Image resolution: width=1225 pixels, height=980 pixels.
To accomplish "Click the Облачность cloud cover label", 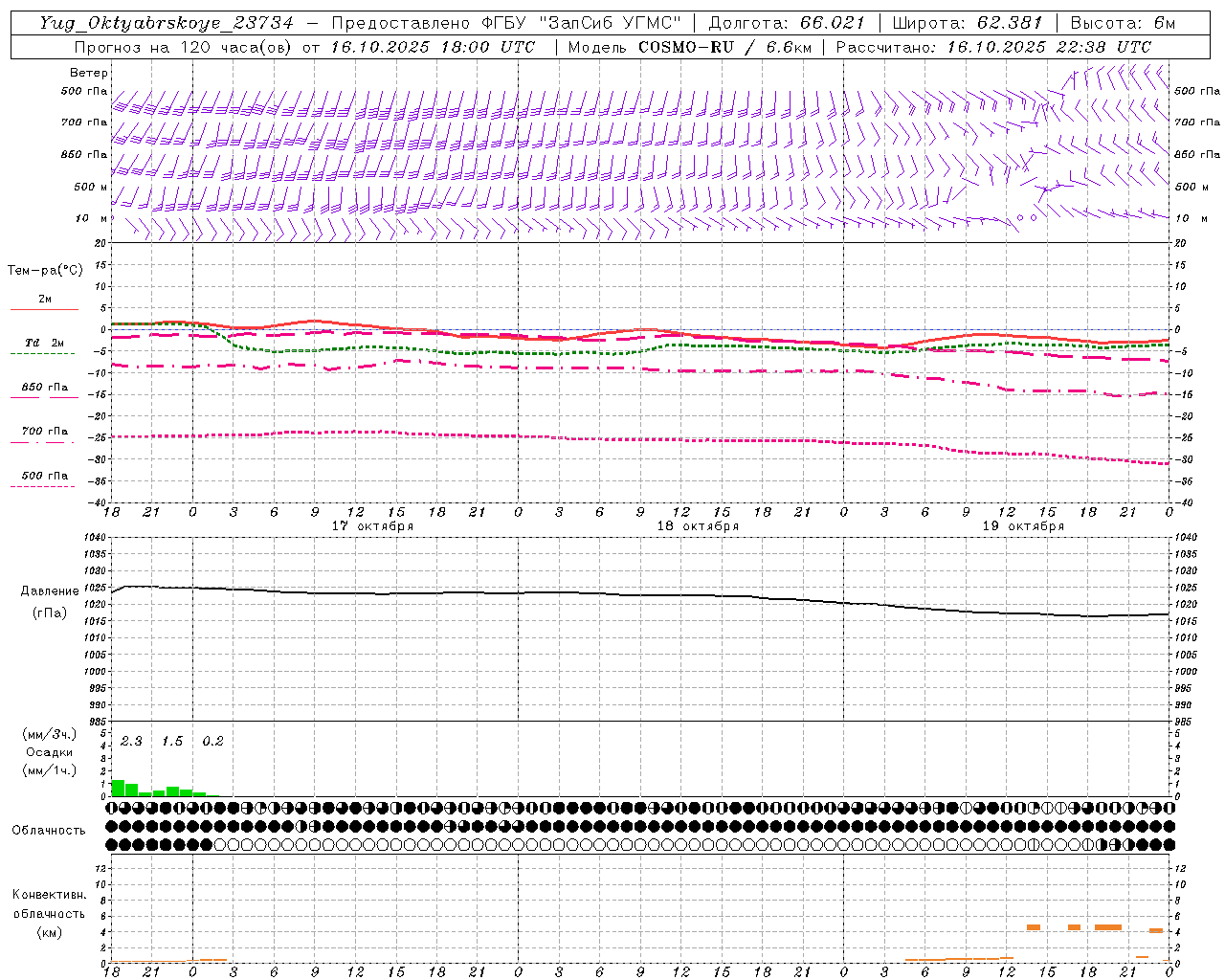I will [x=49, y=831].
